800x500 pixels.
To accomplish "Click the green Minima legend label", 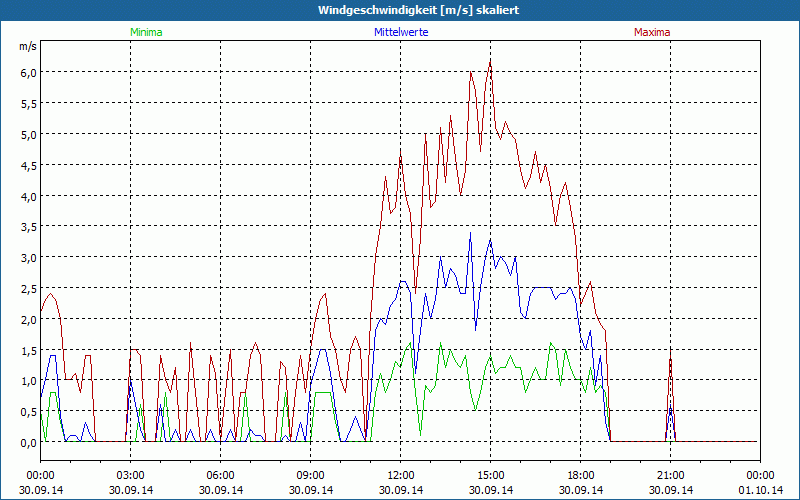I will pos(146,32).
